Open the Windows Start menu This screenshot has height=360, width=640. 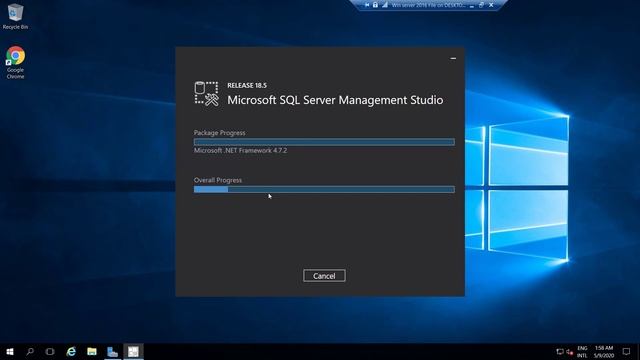pyautogui.click(x=10, y=351)
